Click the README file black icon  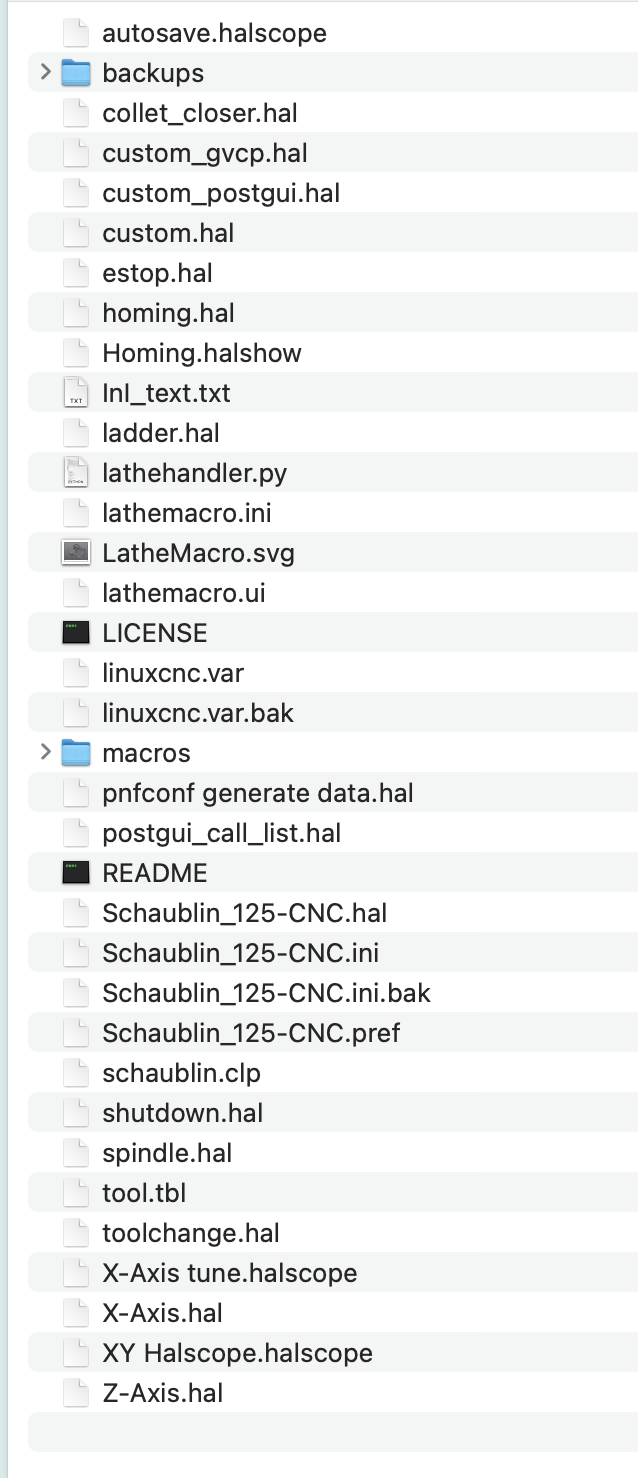[x=76, y=872]
